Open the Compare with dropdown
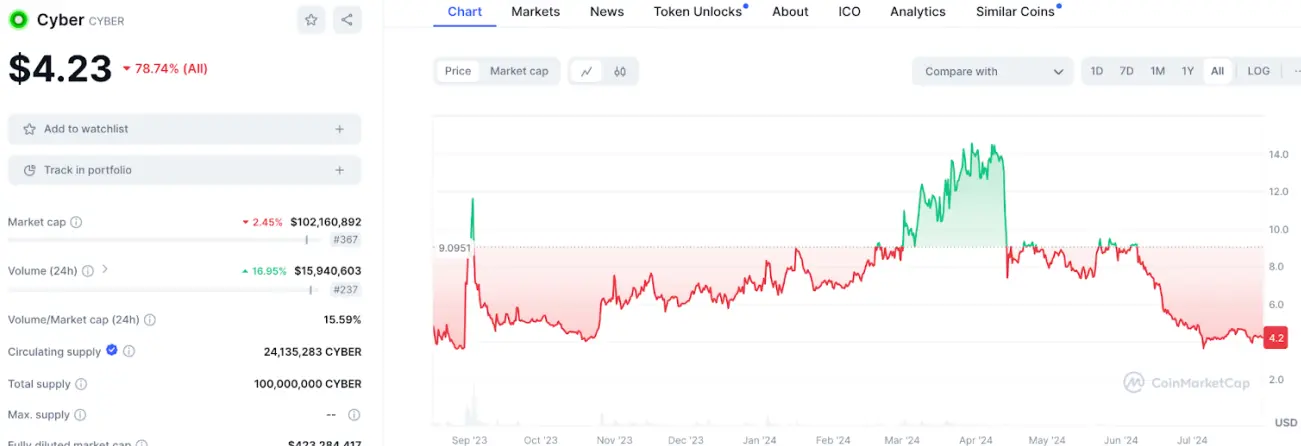 click(993, 71)
